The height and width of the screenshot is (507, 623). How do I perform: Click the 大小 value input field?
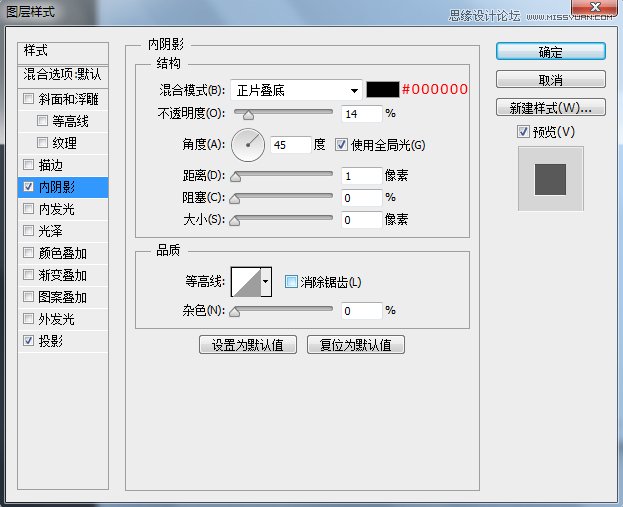point(362,220)
